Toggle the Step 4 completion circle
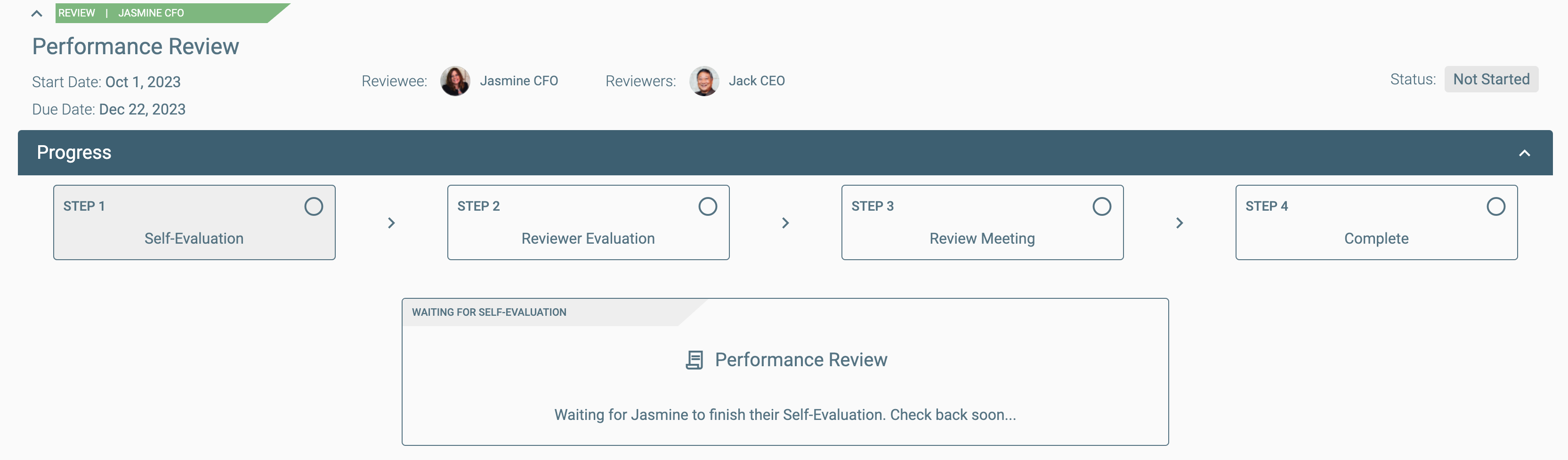The height and width of the screenshot is (460, 1568). [1495, 206]
